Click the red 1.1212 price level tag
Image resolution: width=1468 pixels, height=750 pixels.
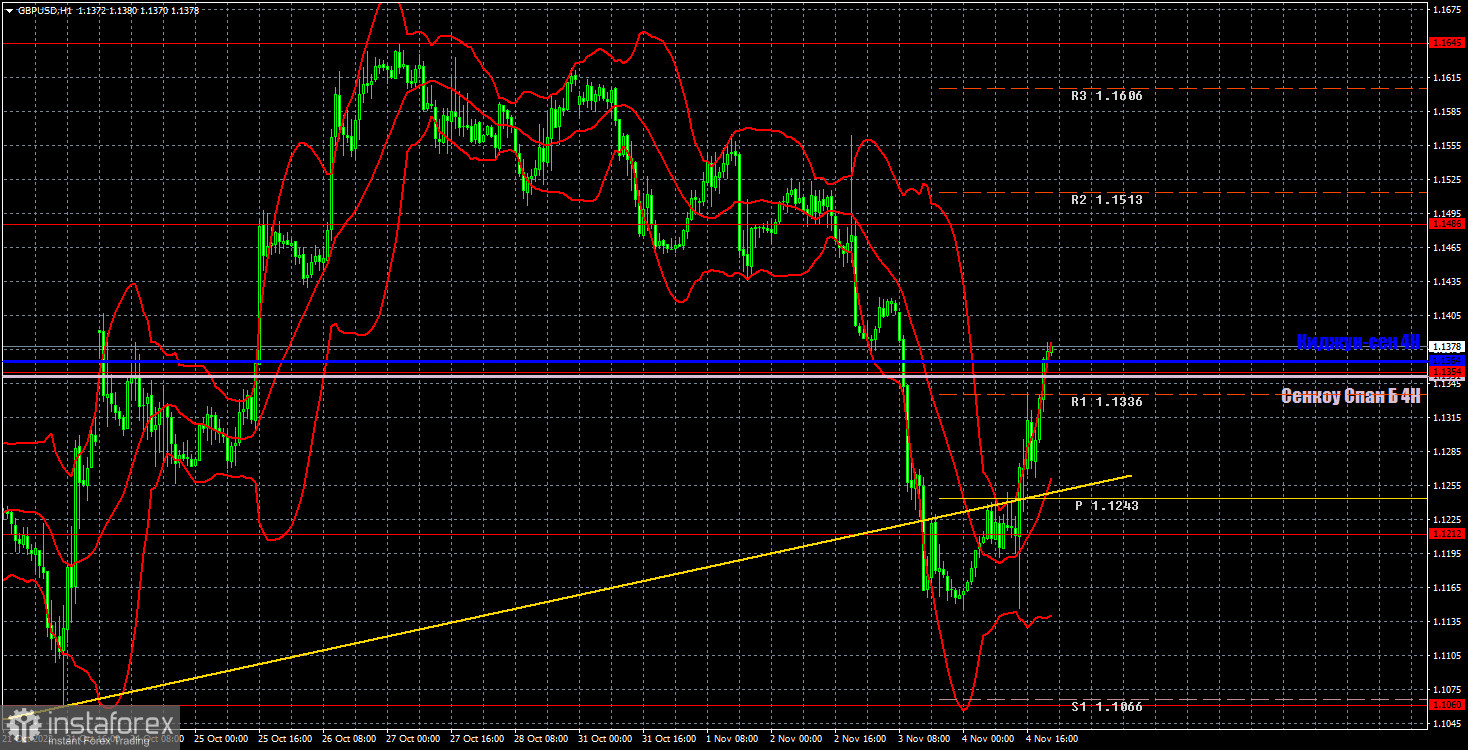pyautogui.click(x=1447, y=534)
